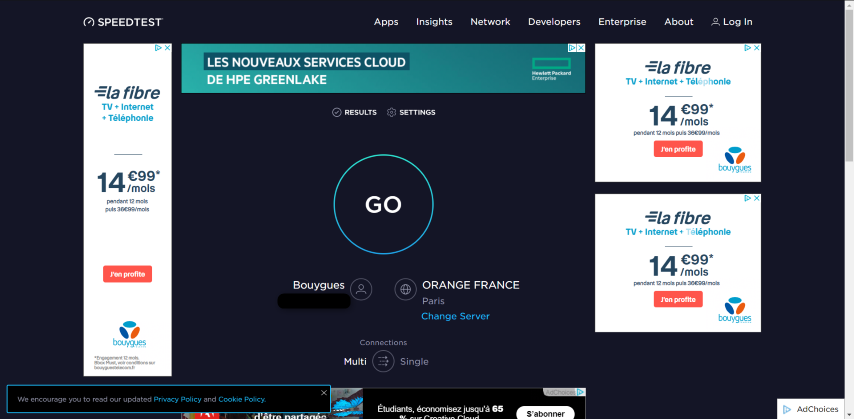Open the Privacy Policy link
This screenshot has height=419, width=854.
(x=178, y=399)
